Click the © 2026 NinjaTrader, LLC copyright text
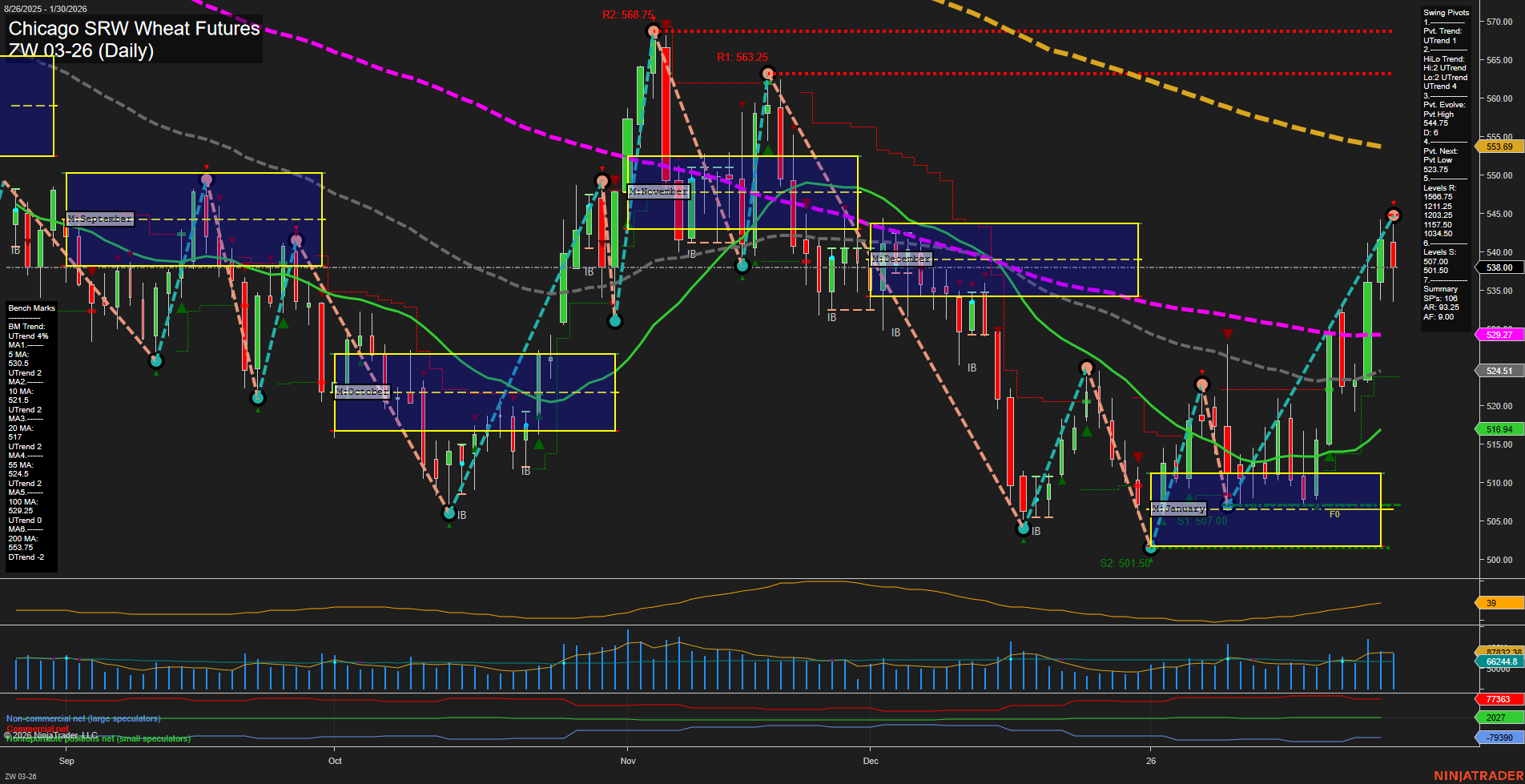Screen dimensions: 1525x784 pos(52,734)
